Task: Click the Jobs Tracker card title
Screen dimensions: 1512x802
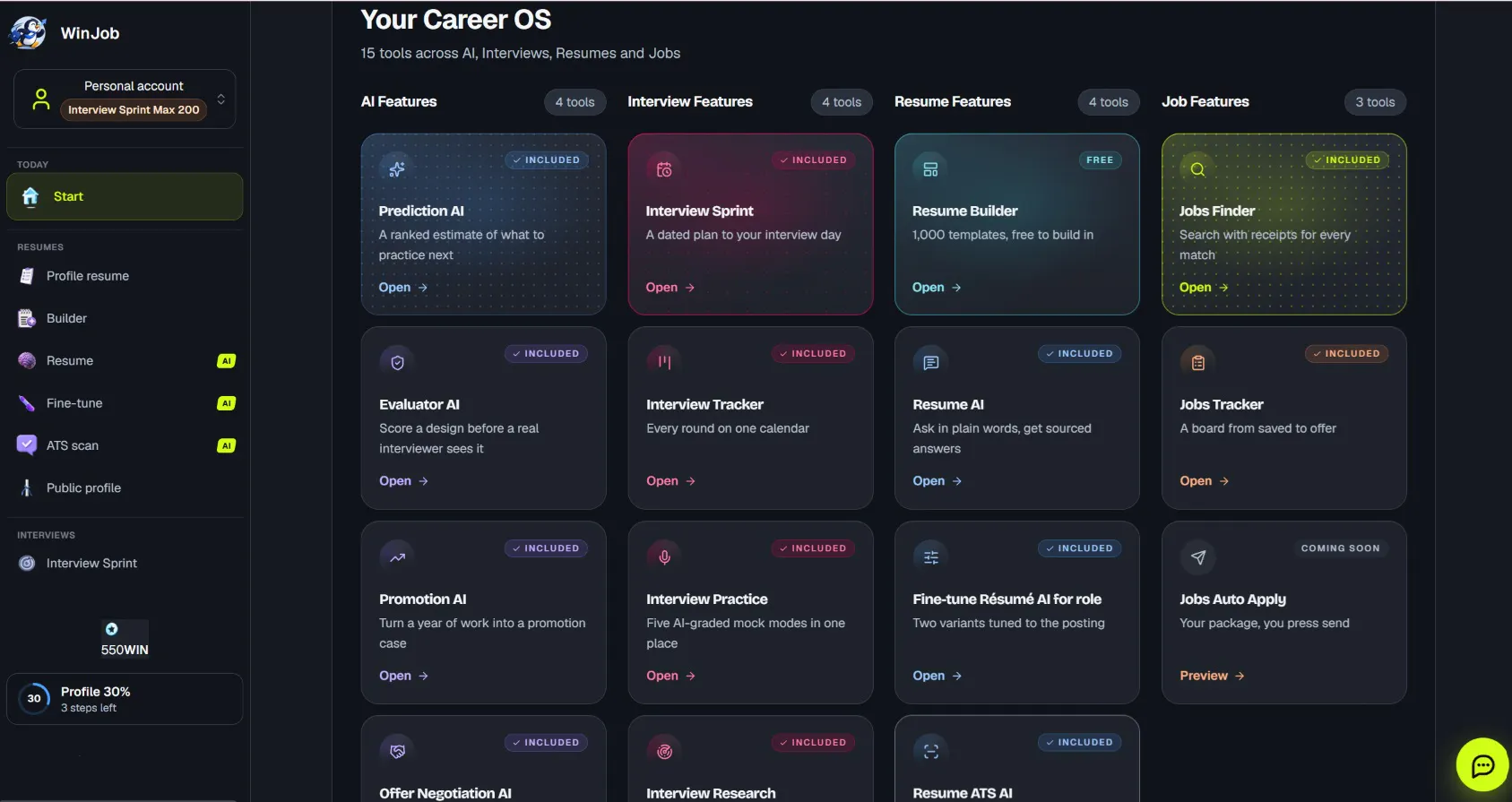Action: (1222, 404)
